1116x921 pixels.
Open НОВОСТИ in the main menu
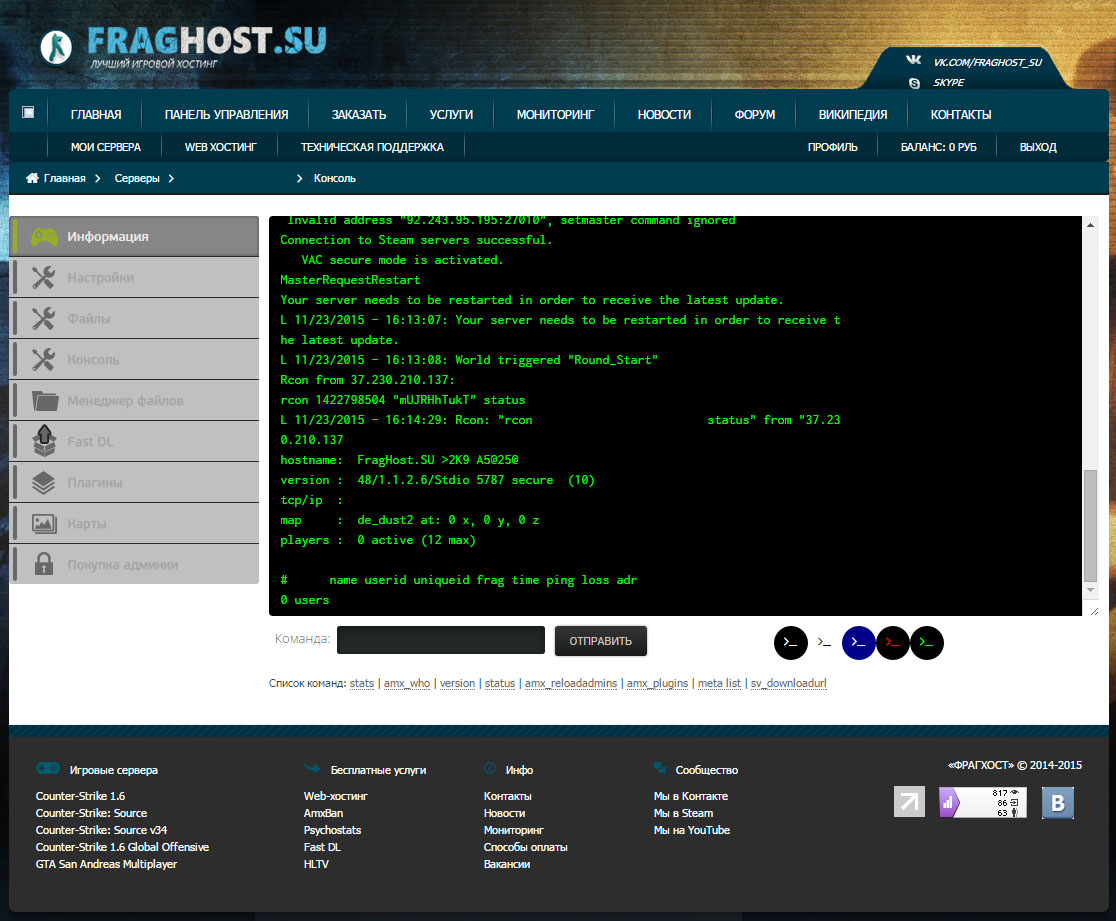pos(664,115)
